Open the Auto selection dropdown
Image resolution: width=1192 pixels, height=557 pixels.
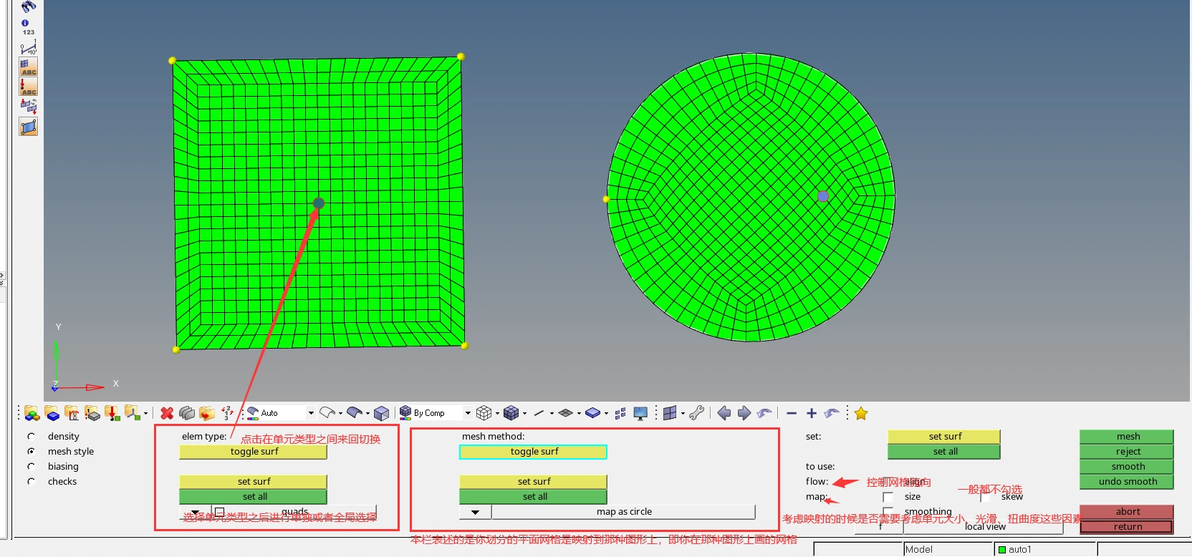pos(310,413)
